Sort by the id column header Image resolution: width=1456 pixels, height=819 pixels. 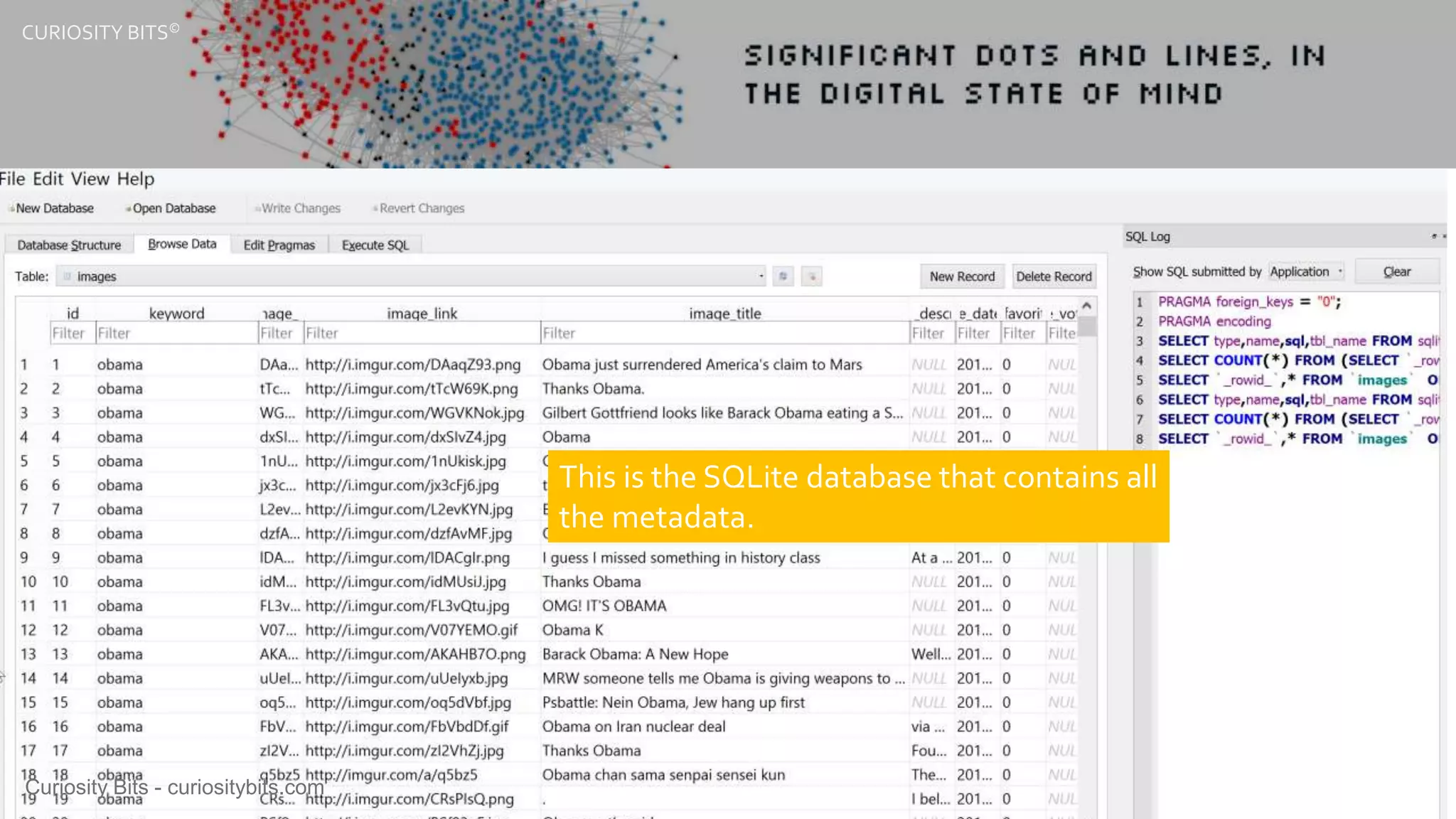coord(73,313)
